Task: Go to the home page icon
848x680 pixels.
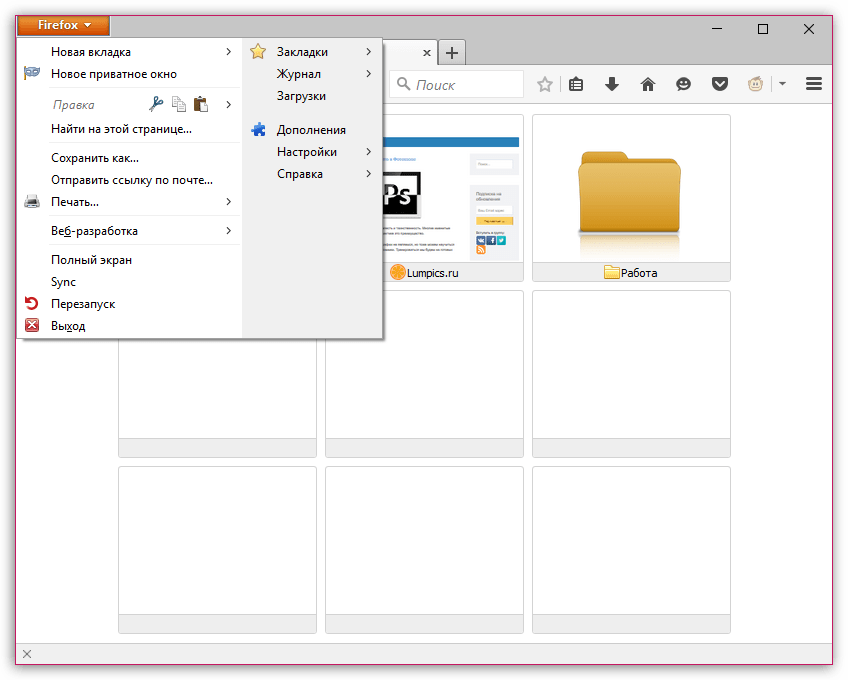Action: (648, 85)
